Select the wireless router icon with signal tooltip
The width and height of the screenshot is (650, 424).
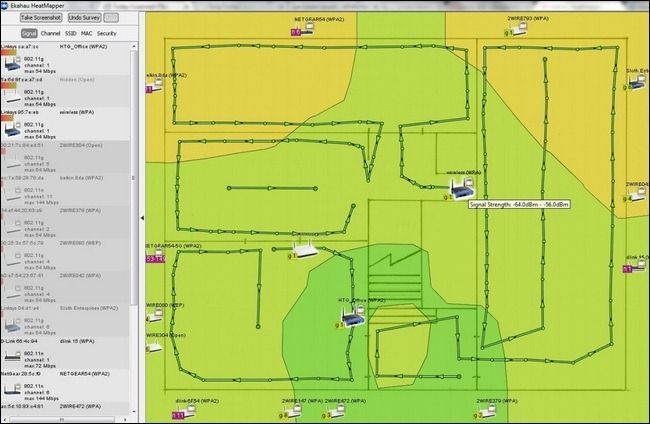[461, 189]
